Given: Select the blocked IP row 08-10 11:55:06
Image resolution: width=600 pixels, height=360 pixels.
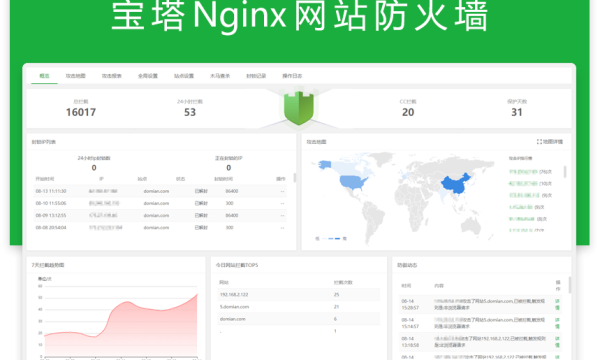Looking at the screenshot, I should [x=160, y=203].
